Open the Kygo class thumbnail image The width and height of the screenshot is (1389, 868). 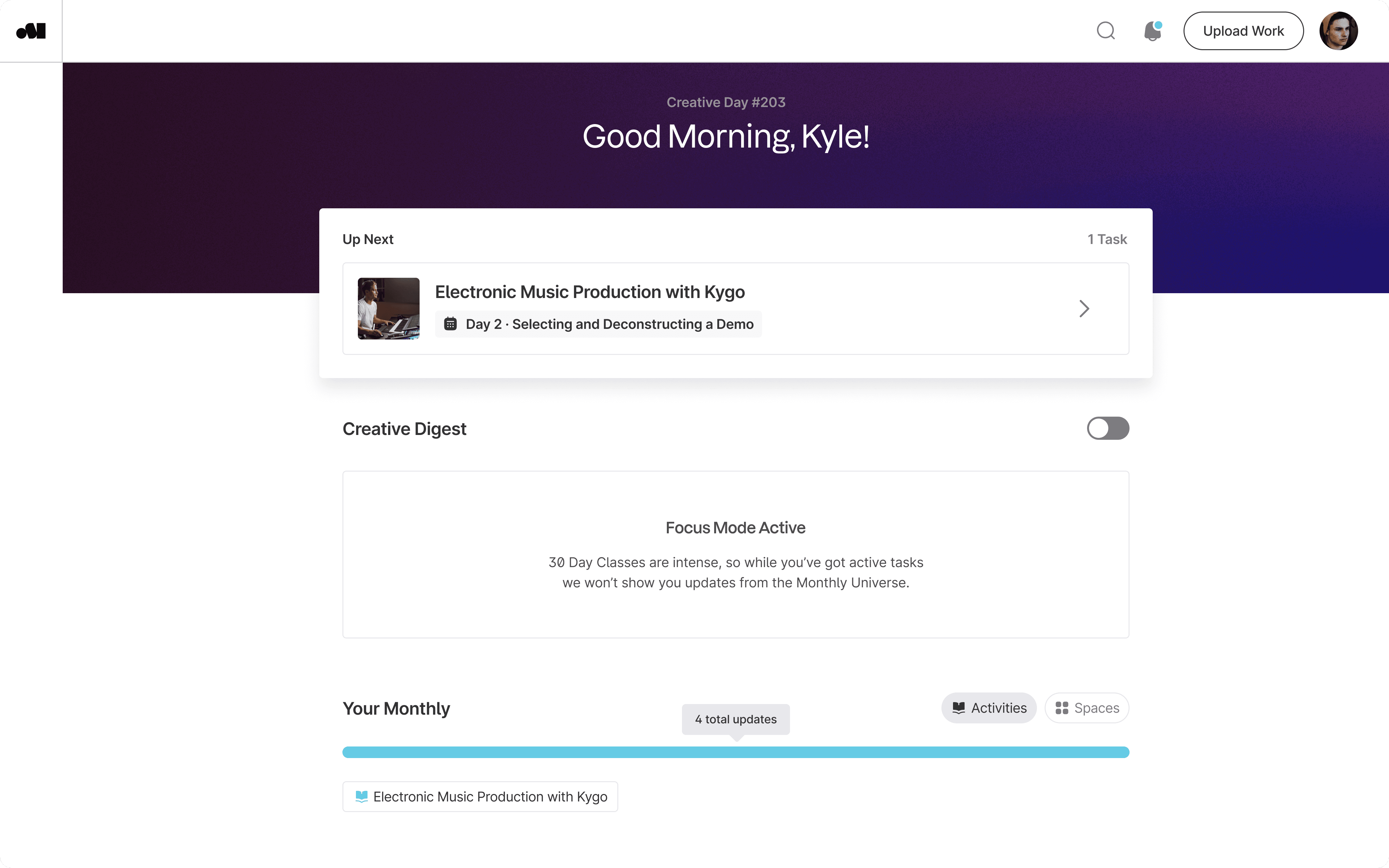point(389,309)
